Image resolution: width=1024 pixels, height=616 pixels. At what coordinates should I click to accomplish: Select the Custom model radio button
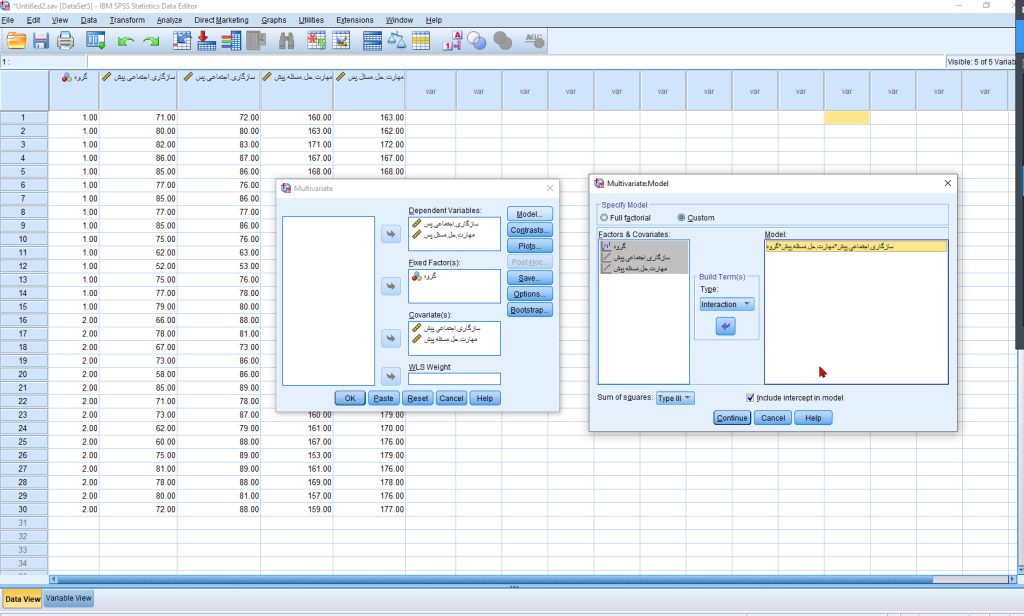click(681, 218)
